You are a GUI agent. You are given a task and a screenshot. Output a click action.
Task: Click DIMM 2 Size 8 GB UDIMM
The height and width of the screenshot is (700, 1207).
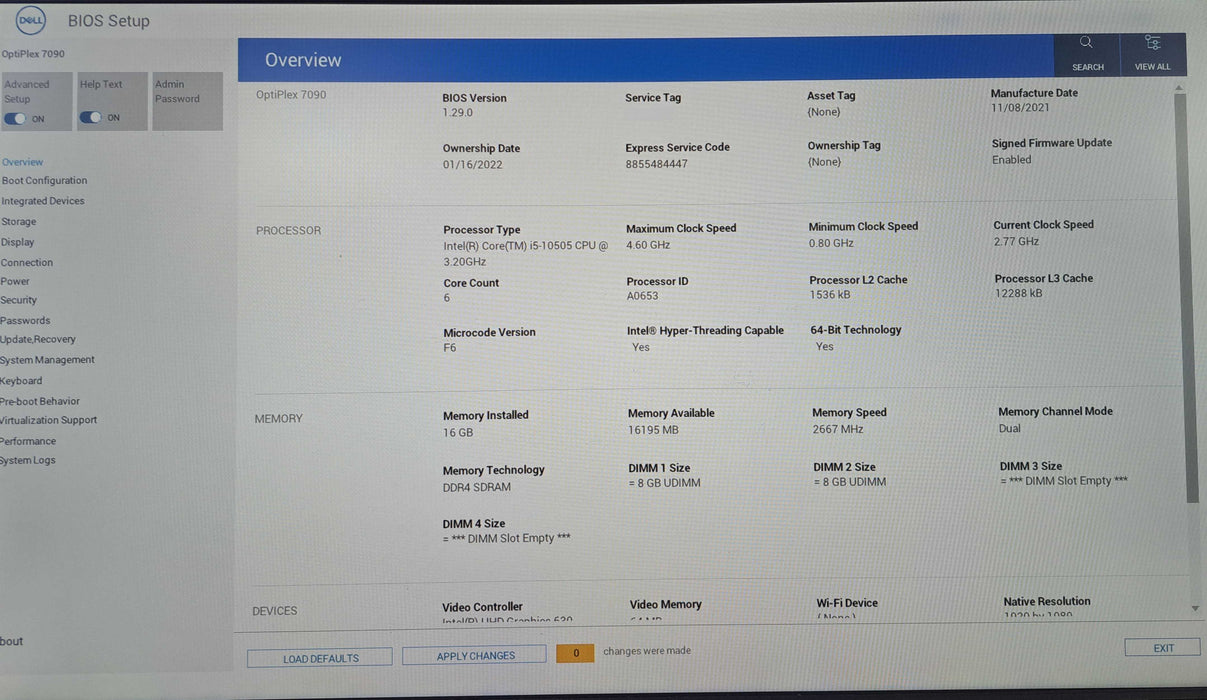point(850,482)
